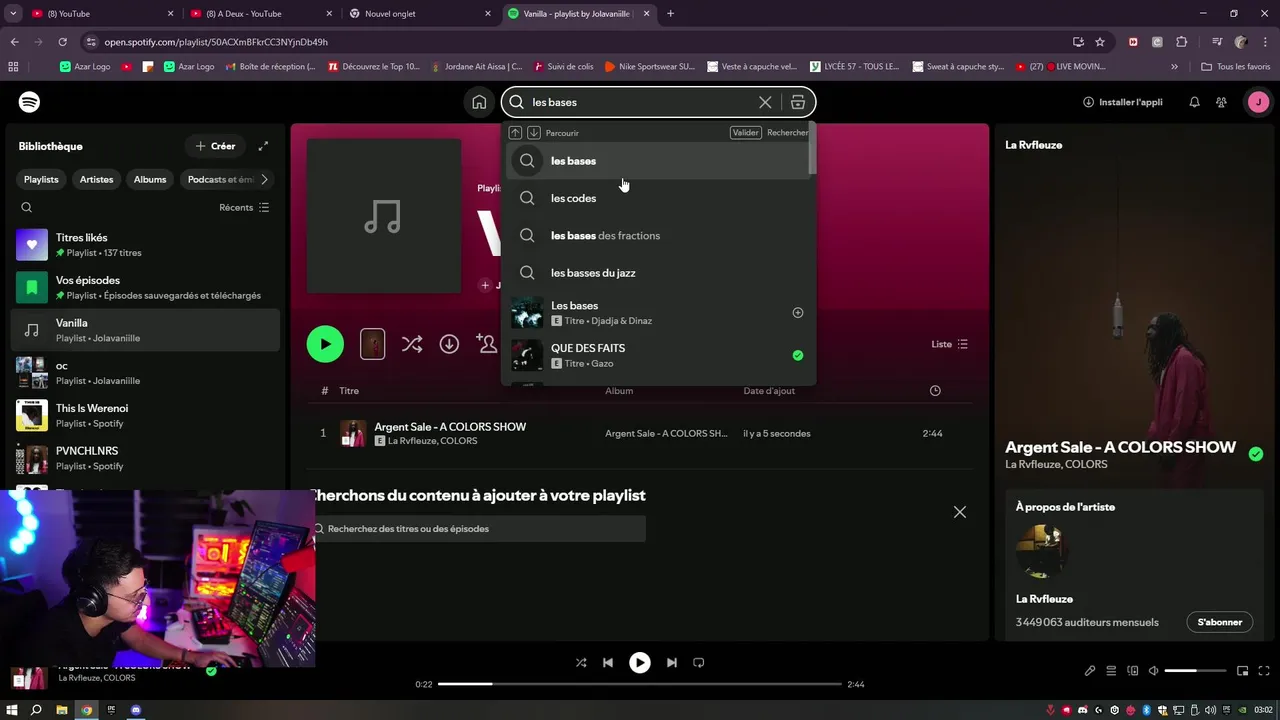Seek on the track progress bar
The width and height of the screenshot is (1280, 720).
tap(640, 684)
